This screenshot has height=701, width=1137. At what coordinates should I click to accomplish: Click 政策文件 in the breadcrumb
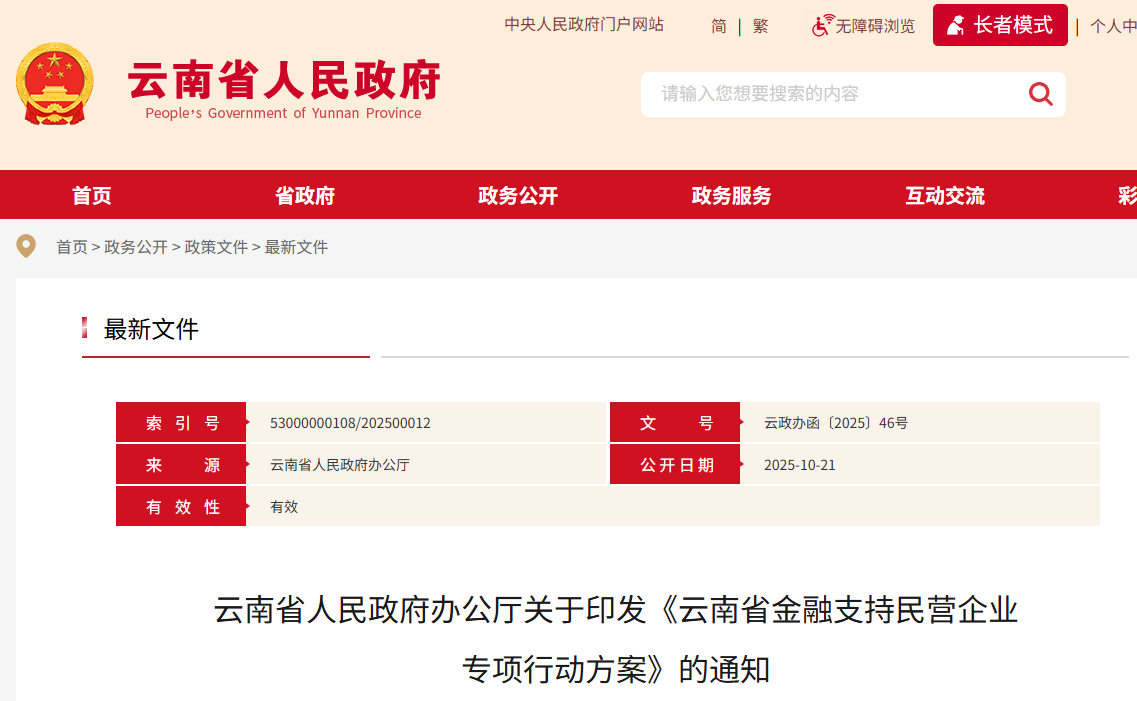tap(216, 247)
